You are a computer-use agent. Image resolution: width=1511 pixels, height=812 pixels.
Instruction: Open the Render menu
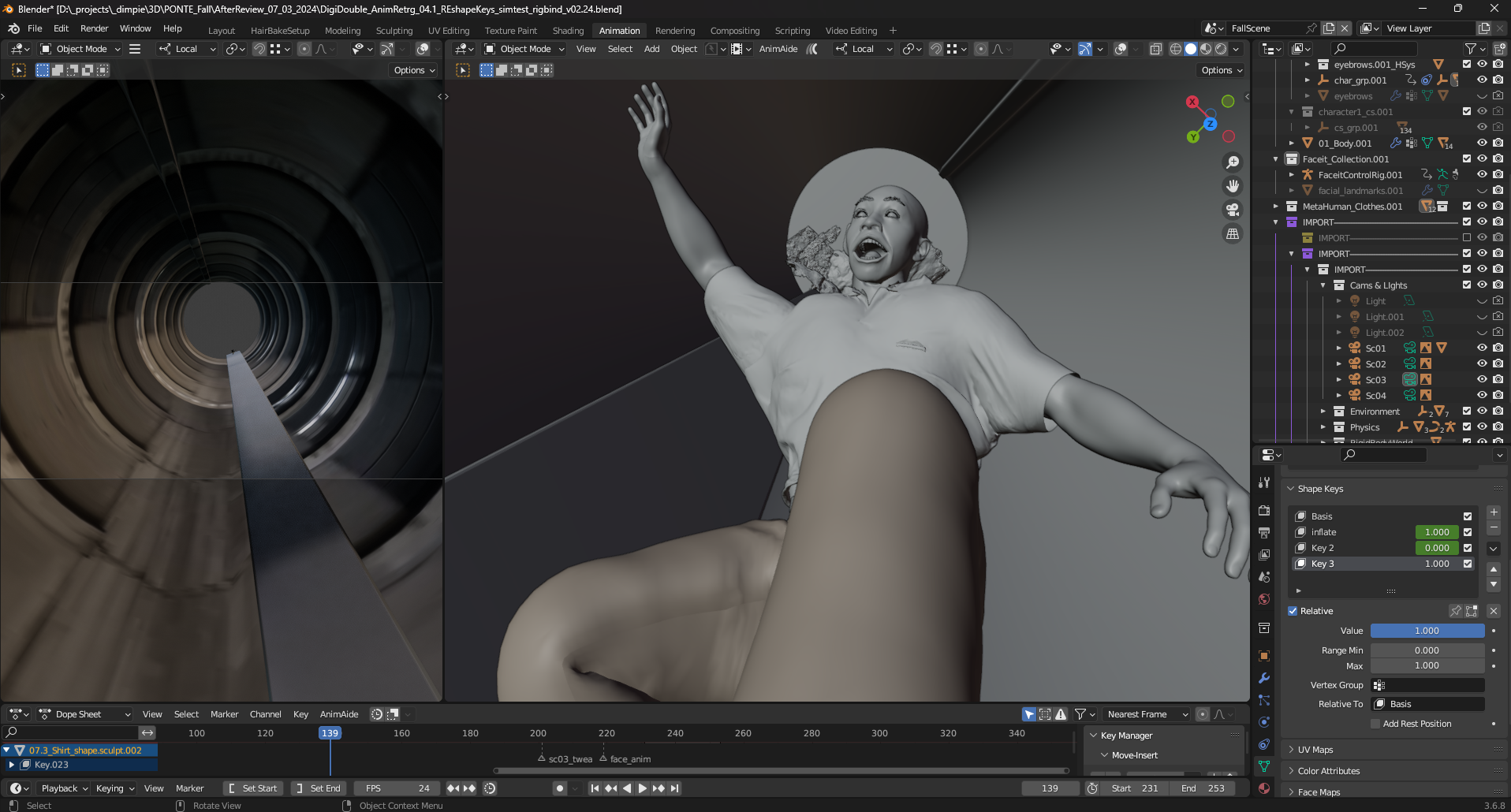pos(94,28)
